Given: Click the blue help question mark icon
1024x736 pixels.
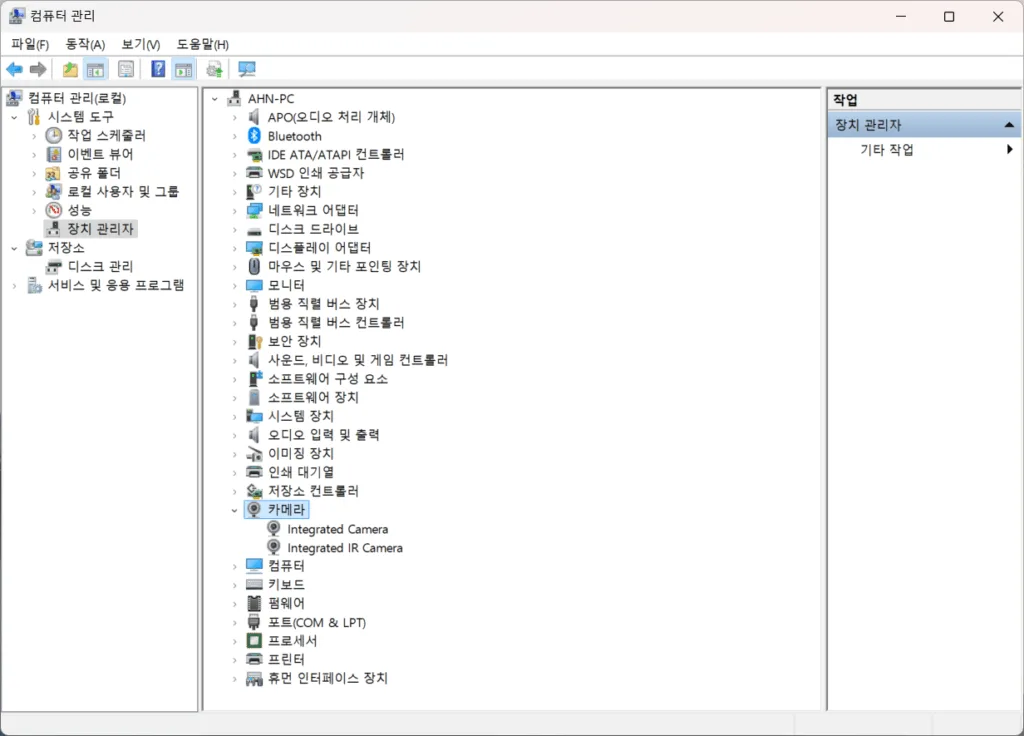Looking at the screenshot, I should (x=158, y=69).
